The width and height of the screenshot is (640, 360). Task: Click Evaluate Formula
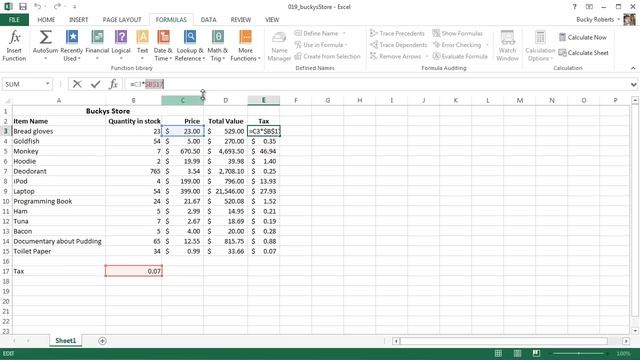[460, 56]
